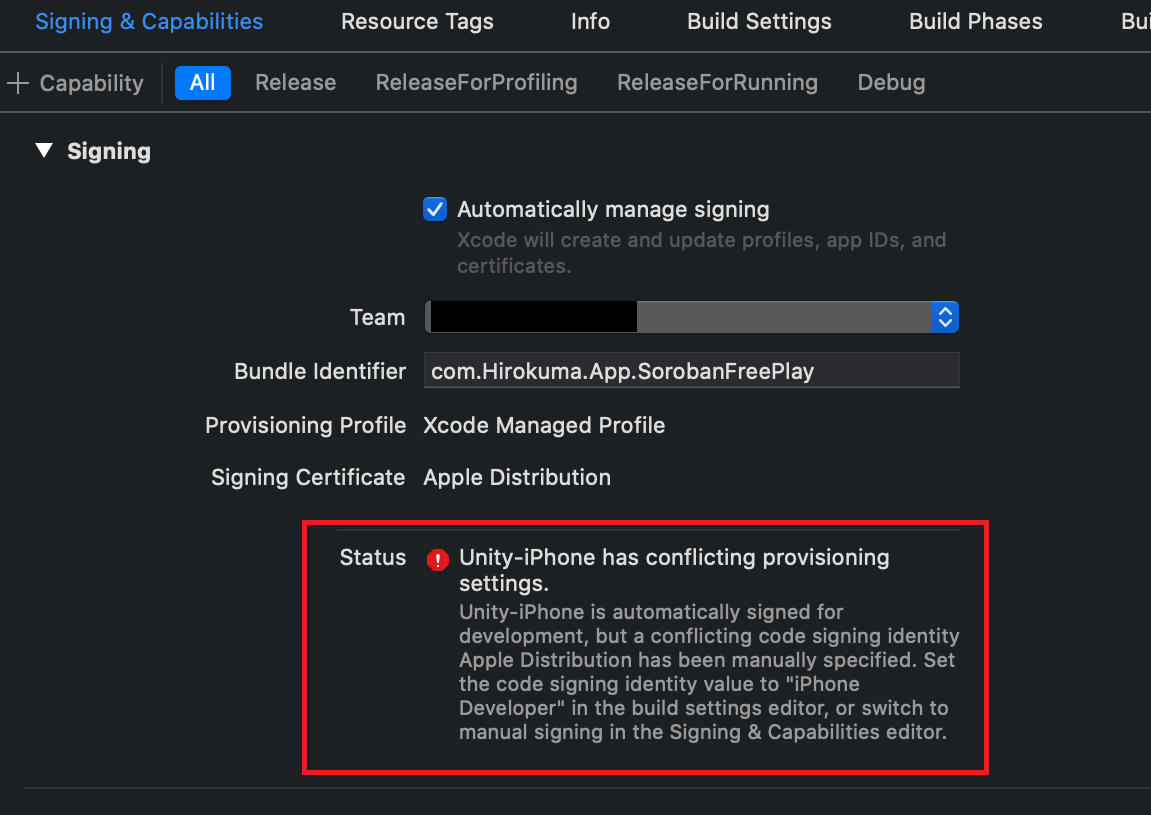Select the Release configuration filter
Screen dimensions: 1151x815
tap(295, 83)
